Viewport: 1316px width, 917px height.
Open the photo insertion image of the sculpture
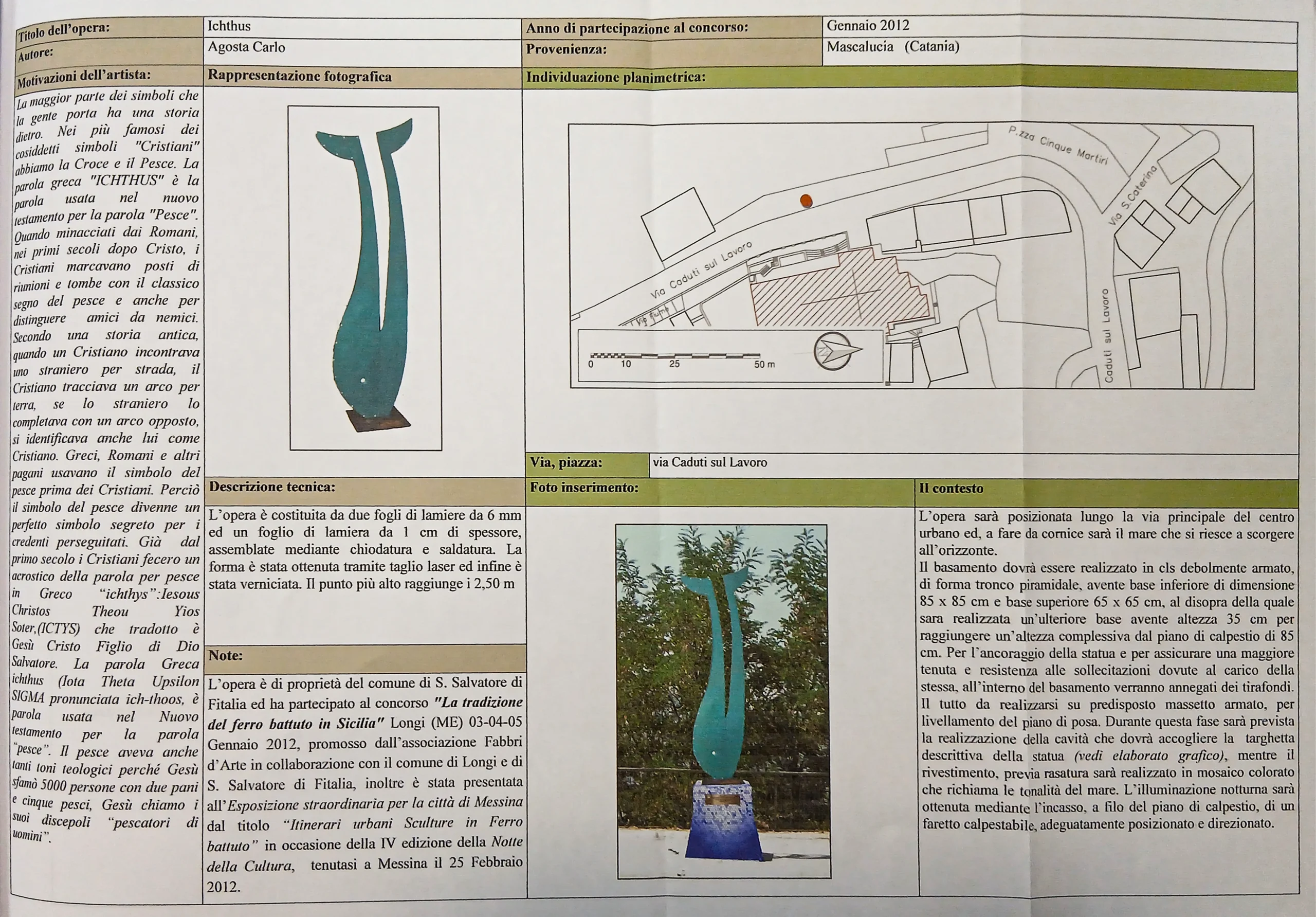[x=723, y=700]
